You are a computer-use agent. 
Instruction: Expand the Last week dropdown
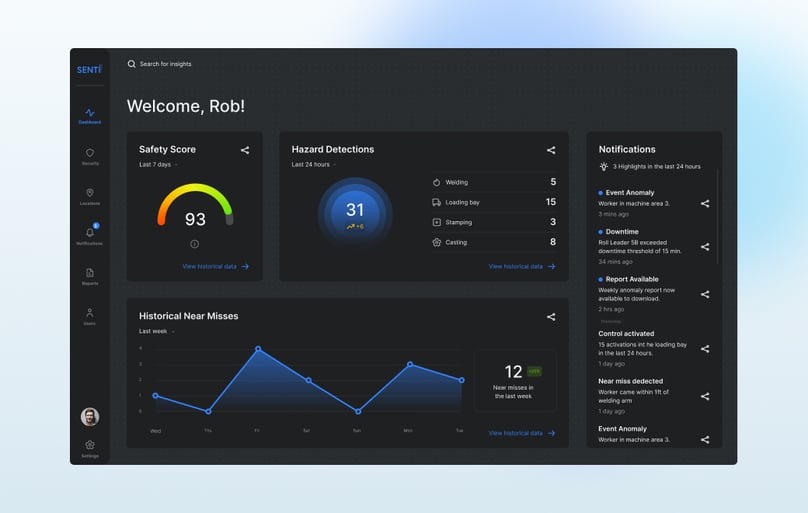(157, 332)
